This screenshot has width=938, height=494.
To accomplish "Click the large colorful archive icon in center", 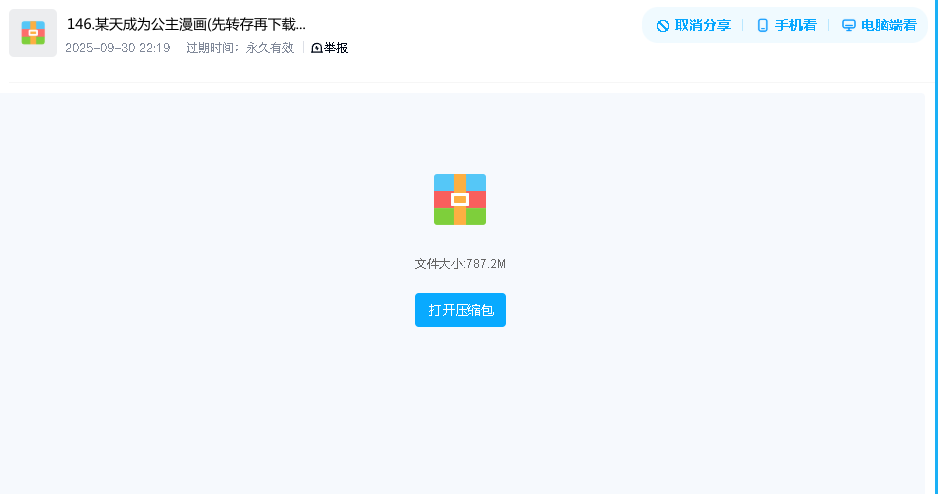I will tap(460, 199).
